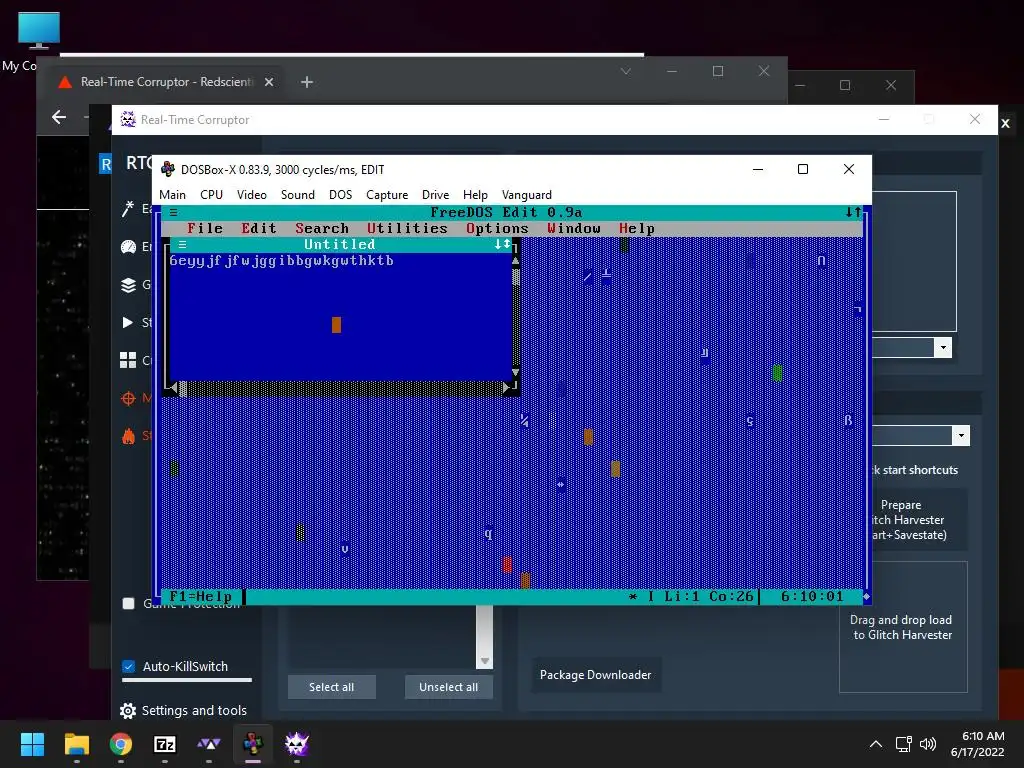The width and height of the screenshot is (1024, 768).
Task: Click the gauge sidebar icon in RTC
Action: (128, 246)
